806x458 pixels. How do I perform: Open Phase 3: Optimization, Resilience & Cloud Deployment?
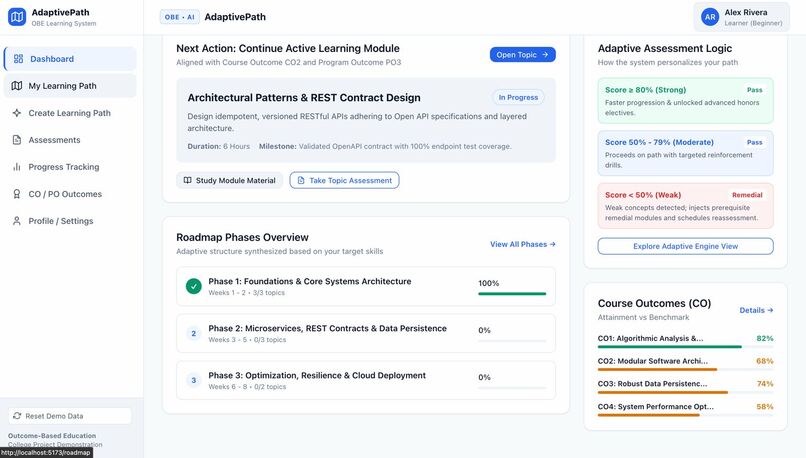coord(366,380)
